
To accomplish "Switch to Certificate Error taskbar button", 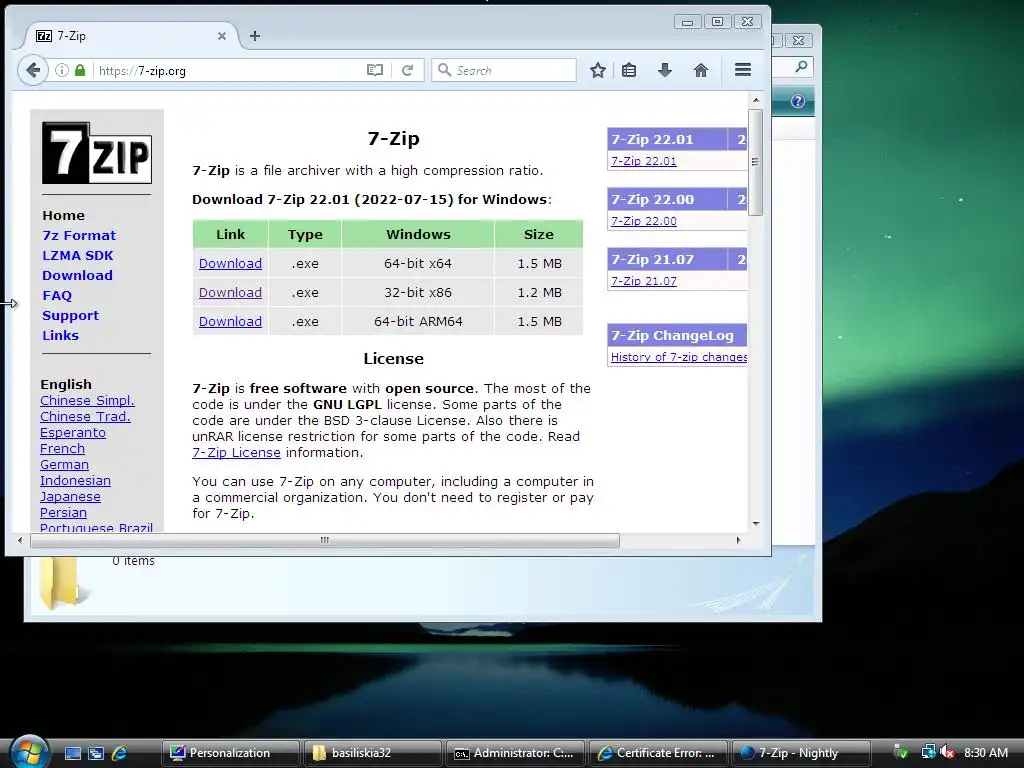I will pos(657,753).
